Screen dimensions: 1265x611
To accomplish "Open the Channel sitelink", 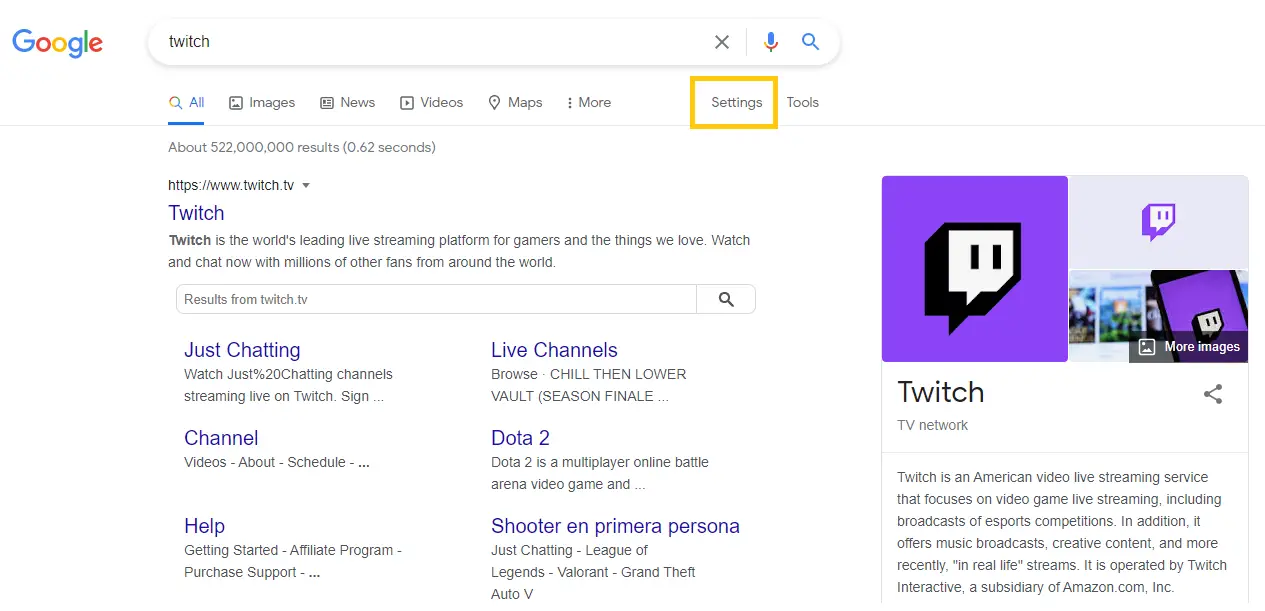I will pos(221,438).
